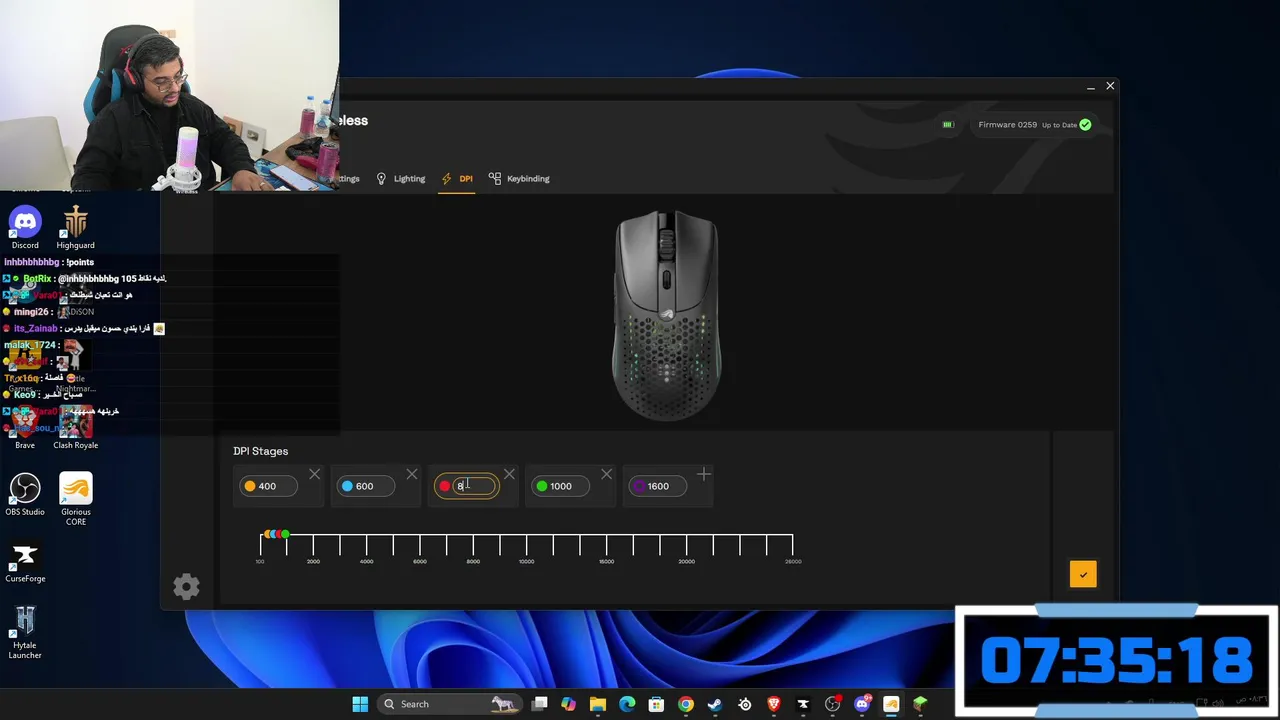Pick the blue color dot of 600 stage

(x=347, y=486)
